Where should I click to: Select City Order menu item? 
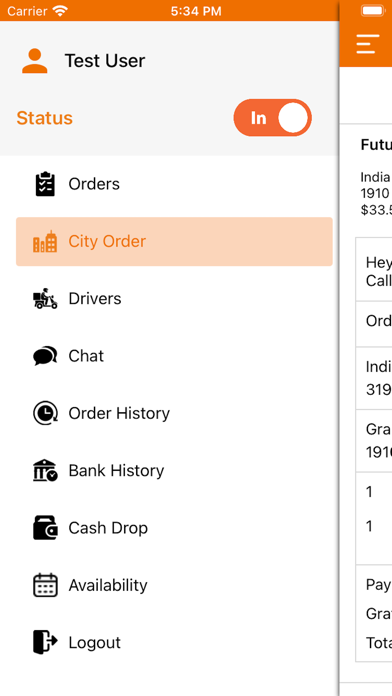pos(174,241)
